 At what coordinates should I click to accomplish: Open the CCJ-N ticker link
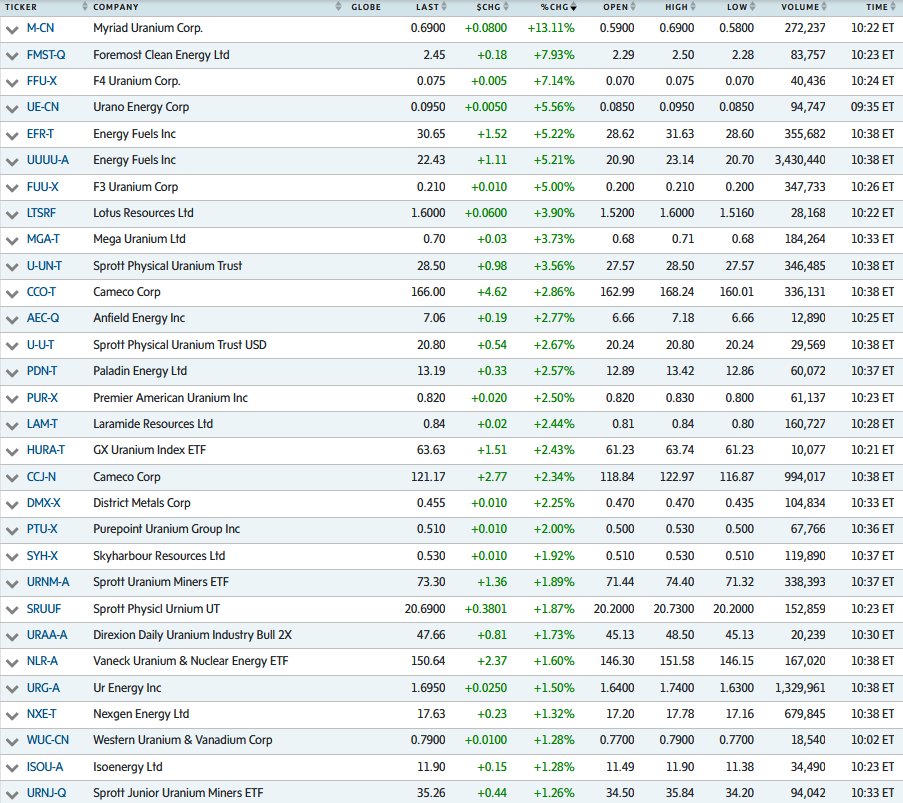[x=41, y=476]
